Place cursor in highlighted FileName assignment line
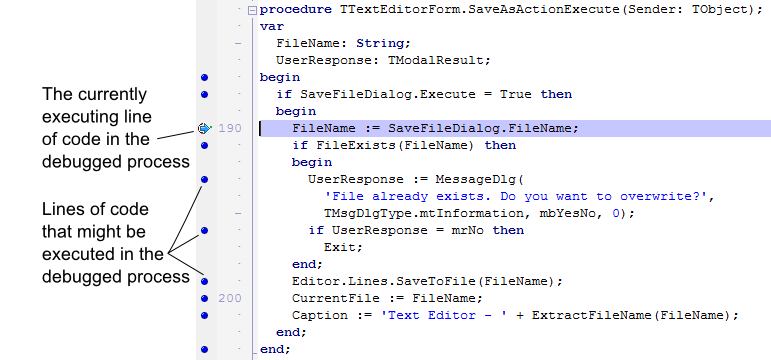Viewport: 771px width, 360px height. tap(515, 128)
